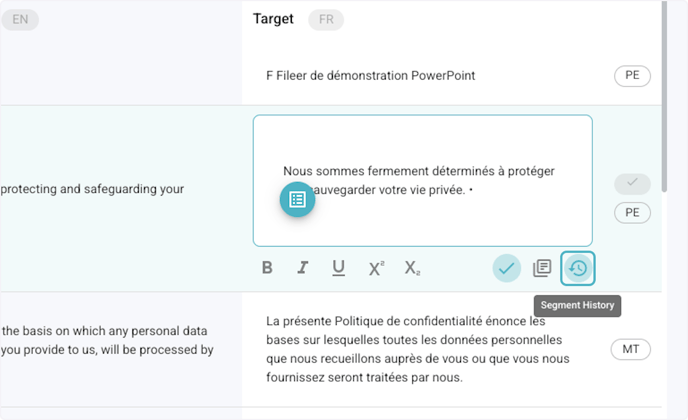Screen dimensions: 688x420
Task: Select the FR target language badge
Action: click(x=326, y=19)
